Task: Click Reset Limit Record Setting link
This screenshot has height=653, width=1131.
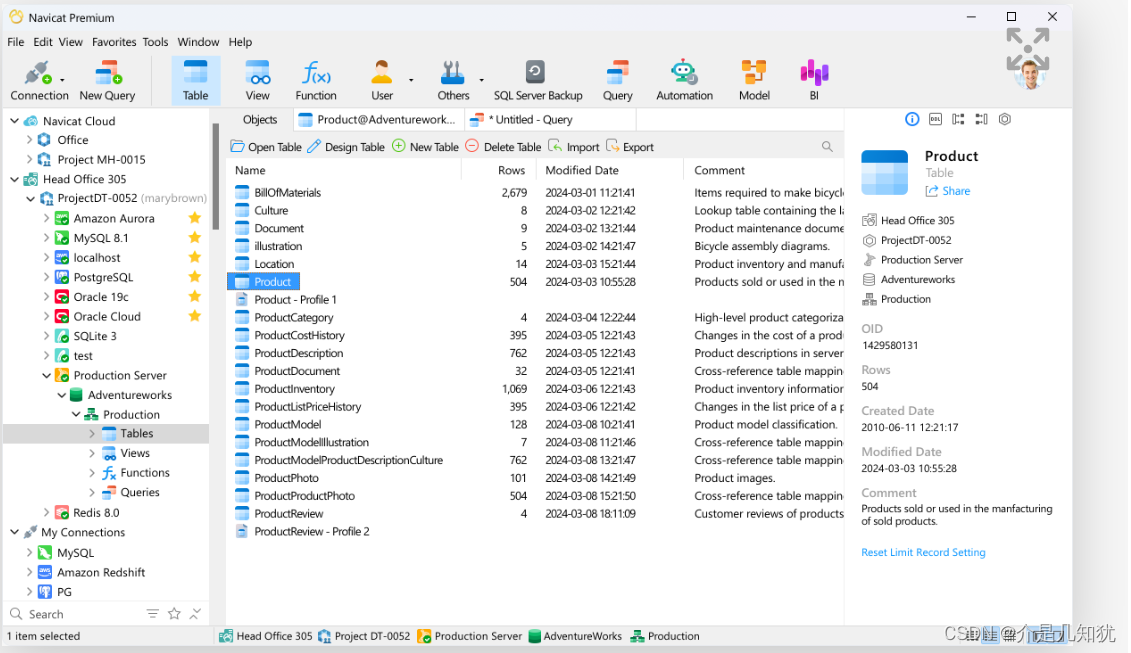Action: pos(923,552)
